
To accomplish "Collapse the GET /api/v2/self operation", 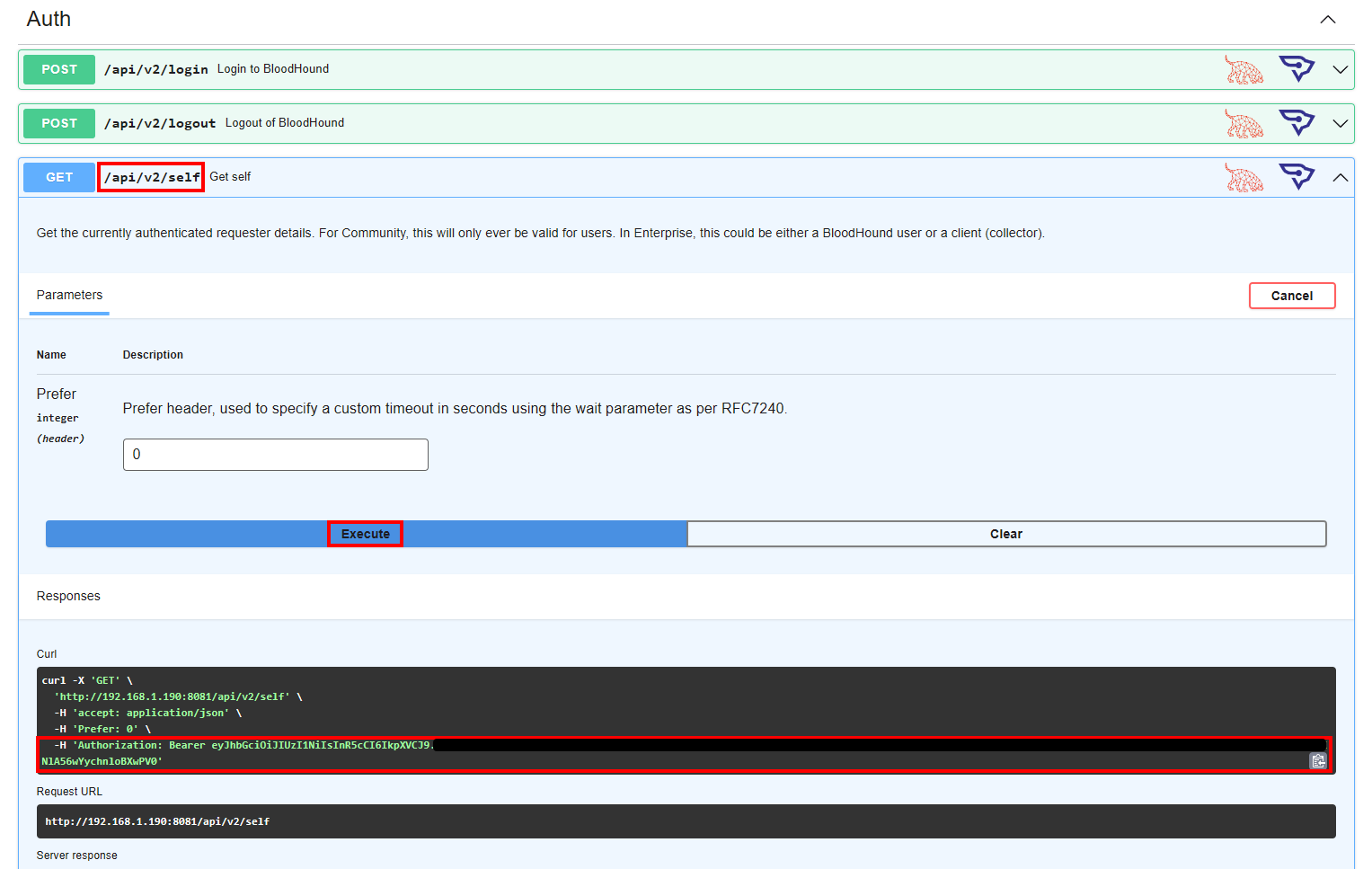I will (x=1341, y=178).
